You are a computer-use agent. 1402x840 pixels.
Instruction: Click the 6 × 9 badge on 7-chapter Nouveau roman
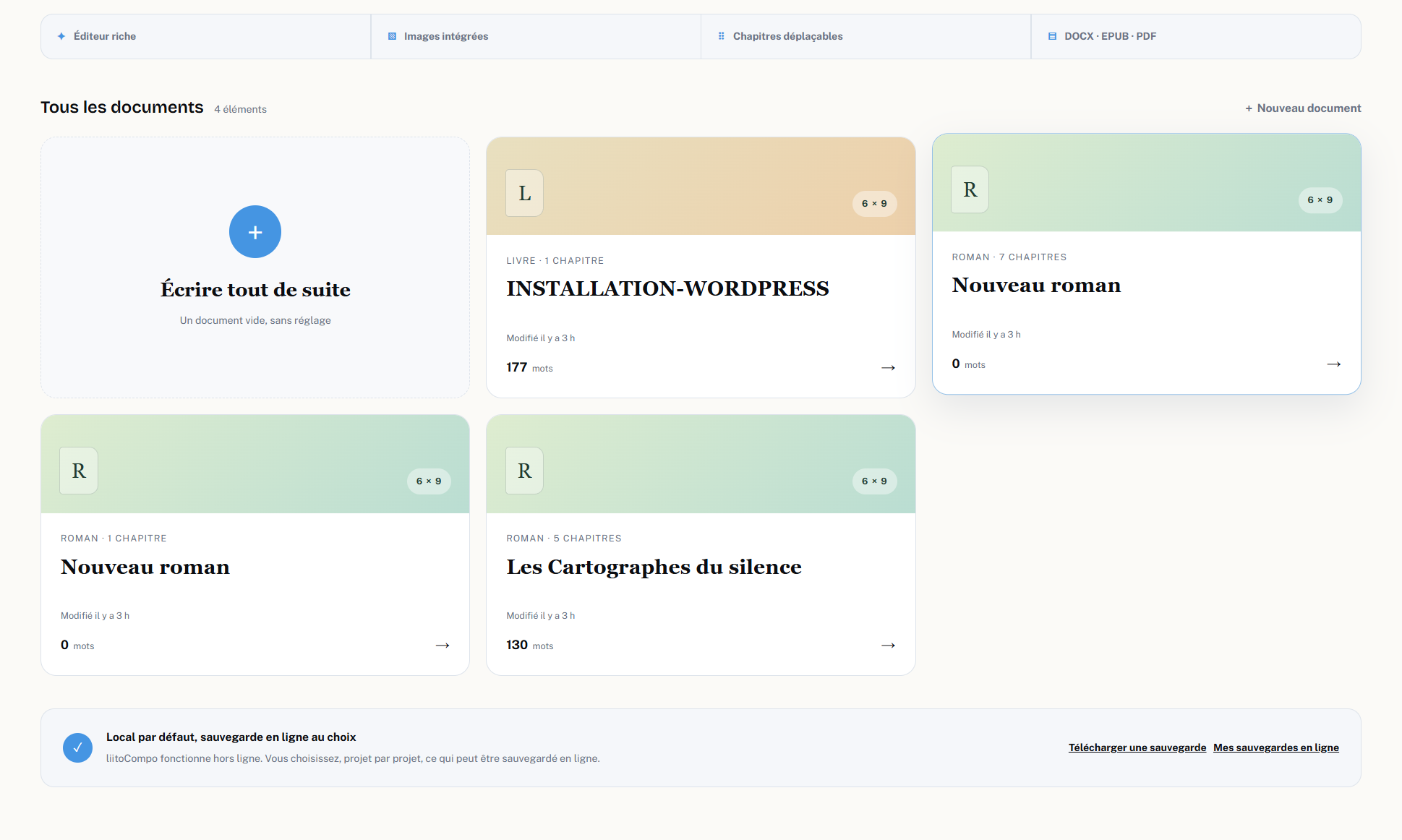pyautogui.click(x=1320, y=200)
